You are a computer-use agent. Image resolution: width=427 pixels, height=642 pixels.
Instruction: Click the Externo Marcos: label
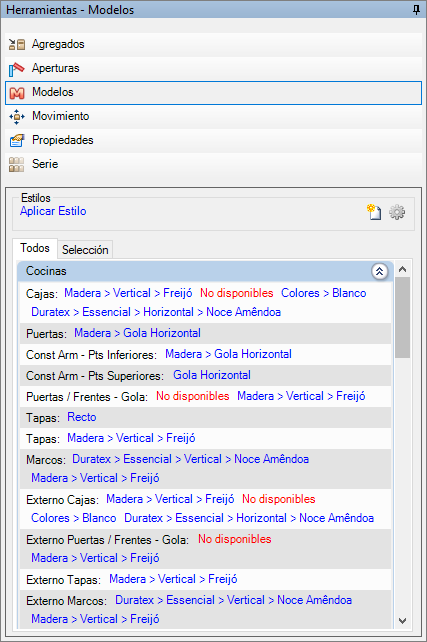pyautogui.click(x=66, y=601)
